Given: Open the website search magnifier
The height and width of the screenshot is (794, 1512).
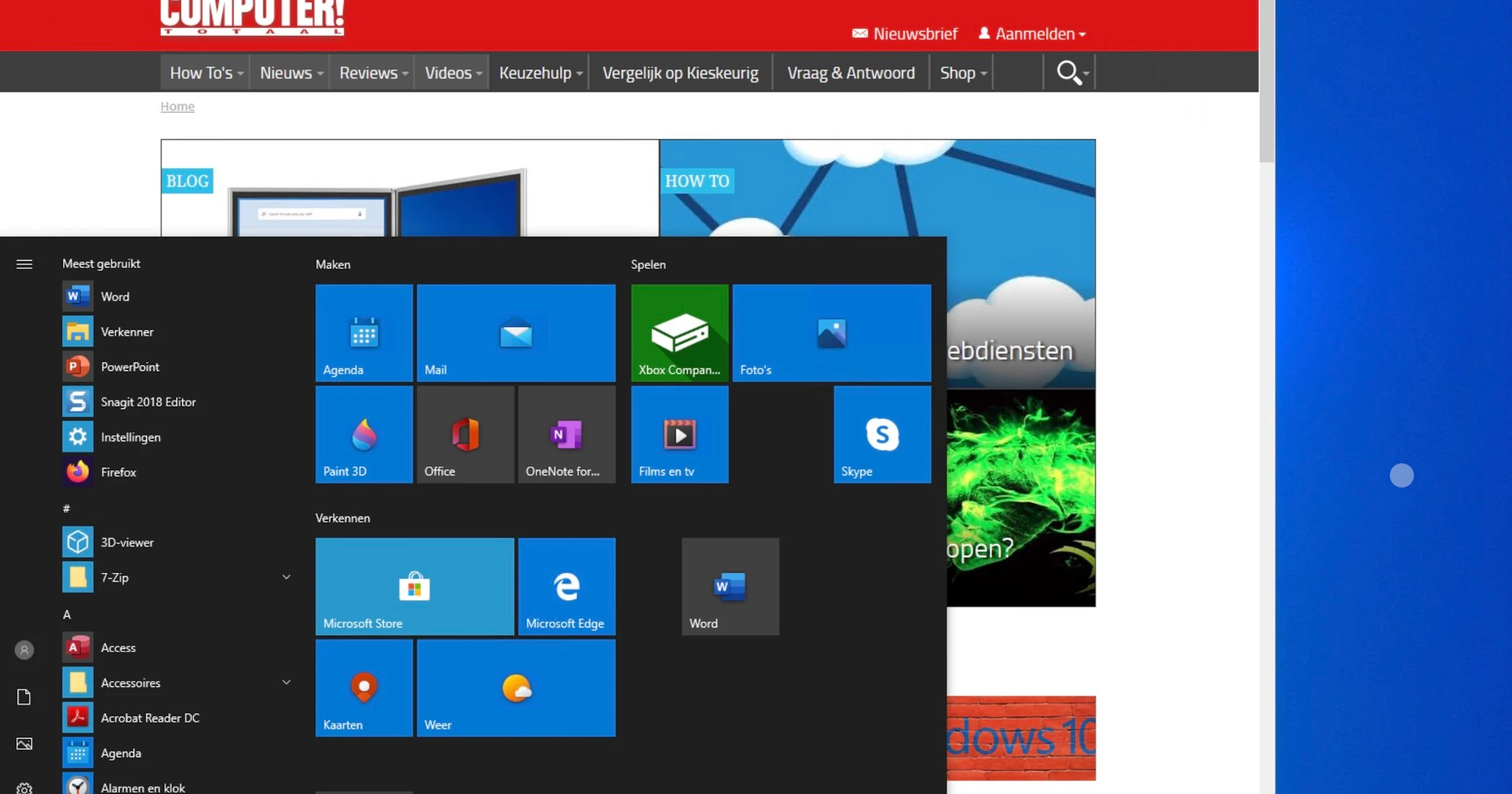Looking at the screenshot, I should pyautogui.click(x=1070, y=72).
